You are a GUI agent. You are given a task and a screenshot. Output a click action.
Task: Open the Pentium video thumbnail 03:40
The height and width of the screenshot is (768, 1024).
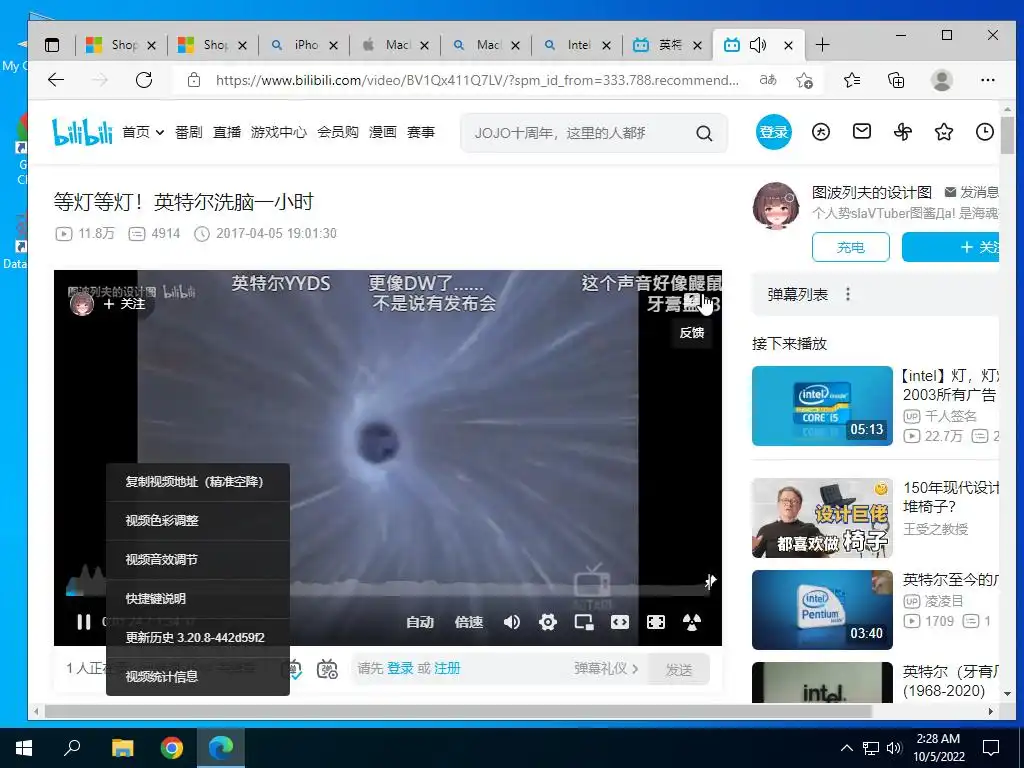coord(822,610)
